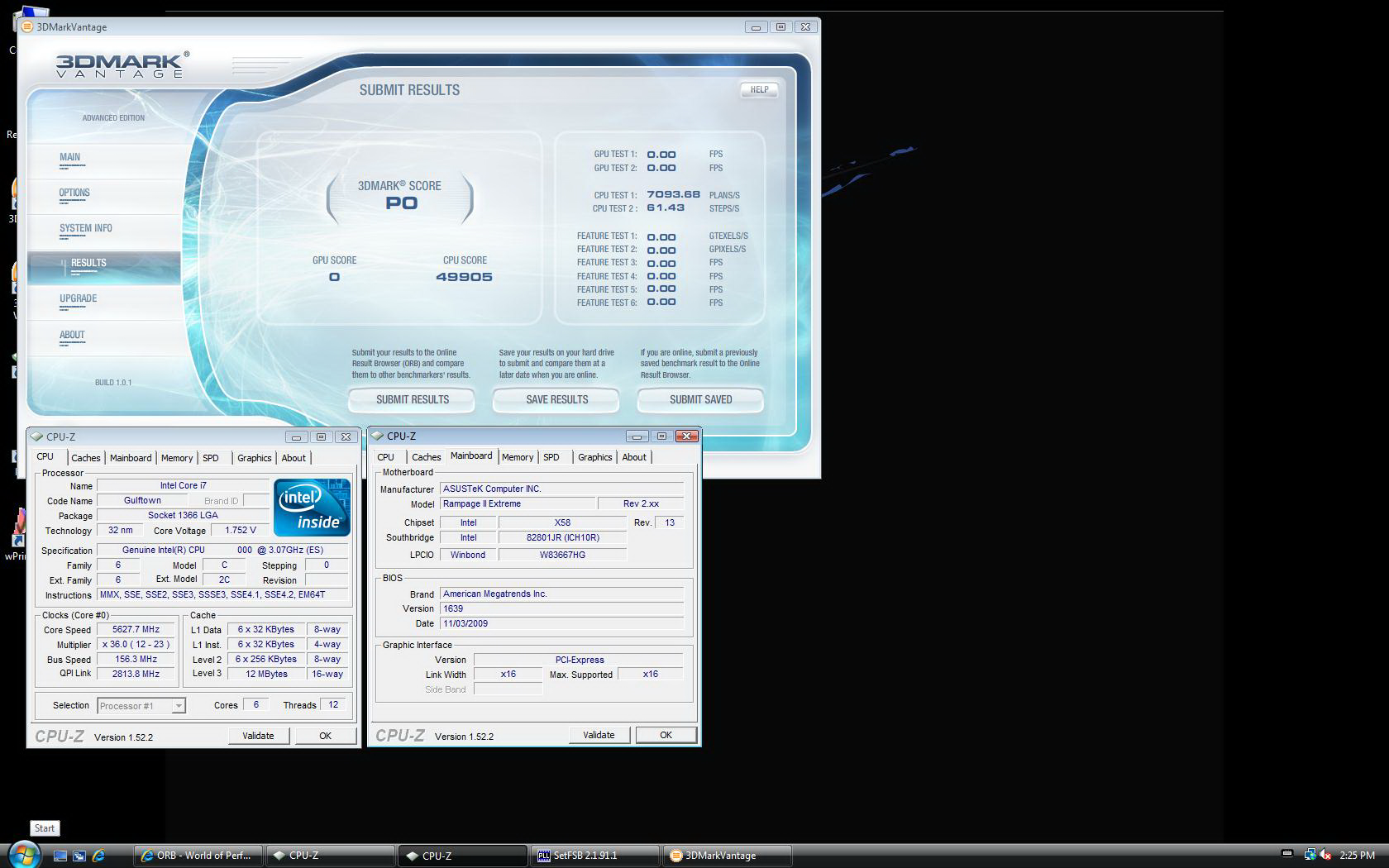Switch to Caches tab in left CPU-Z window

(85, 458)
